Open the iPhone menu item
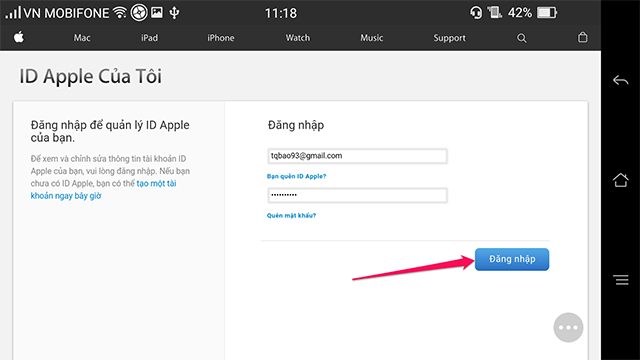Screen dimensions: 640x360 pos(220,38)
